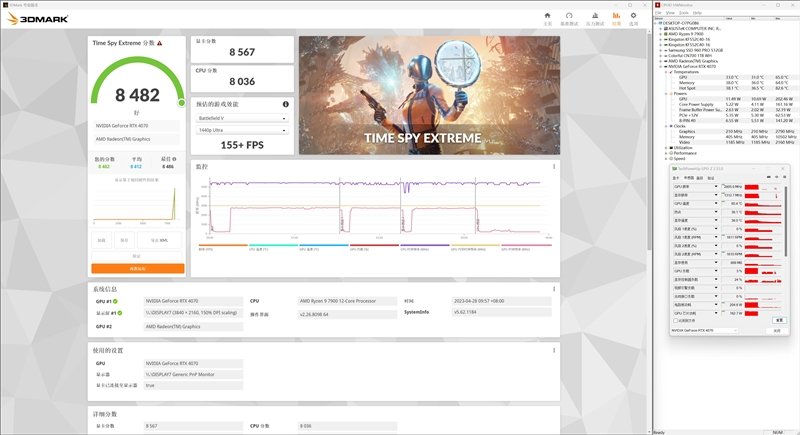800x435 pixels.
Task: Expand the Utilization node in HWMonitor
Action: [666, 147]
